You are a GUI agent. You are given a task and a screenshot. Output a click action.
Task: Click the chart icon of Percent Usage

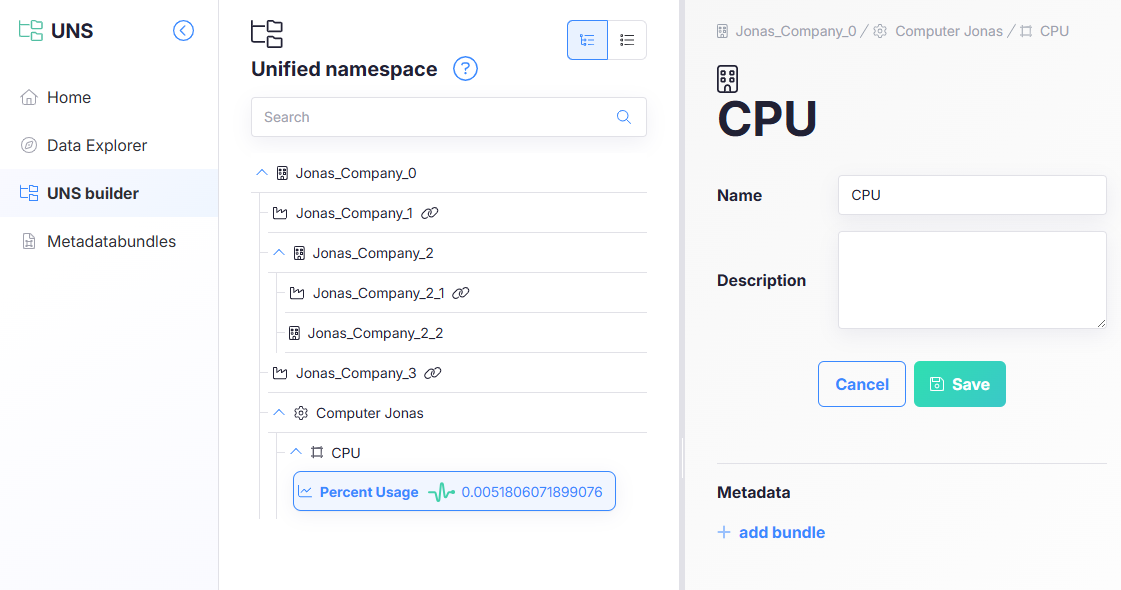click(x=305, y=492)
